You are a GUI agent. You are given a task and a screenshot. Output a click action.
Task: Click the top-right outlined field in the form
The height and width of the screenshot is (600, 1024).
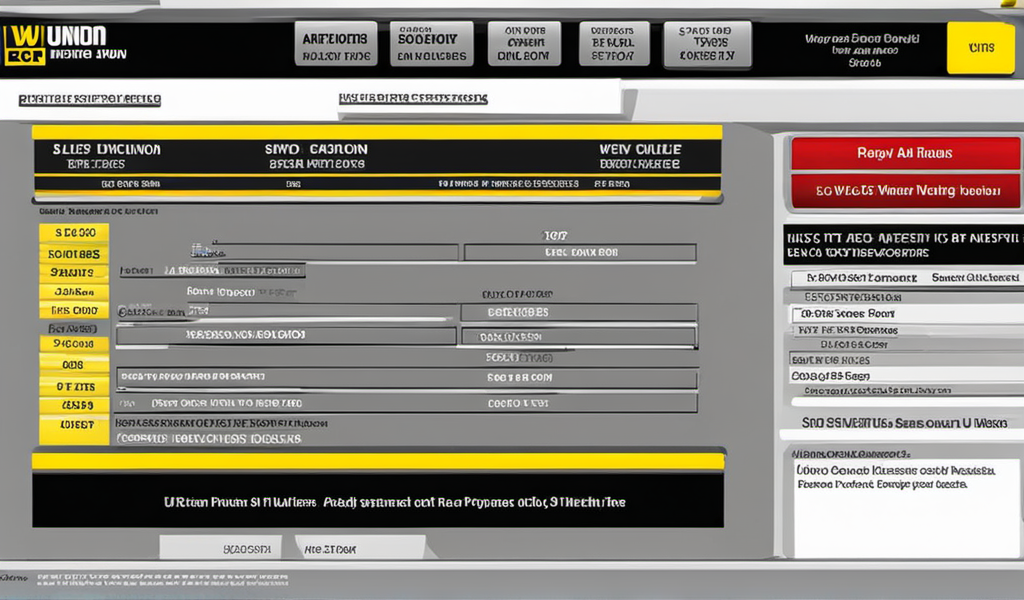point(580,253)
